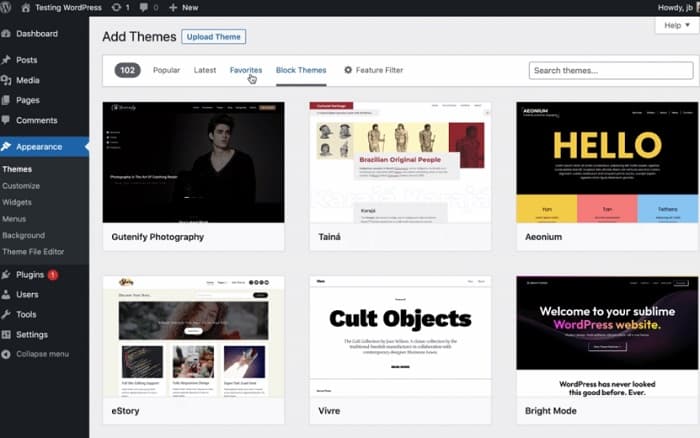
Task: Click the Testing WordPress site link
Action: [68, 8]
